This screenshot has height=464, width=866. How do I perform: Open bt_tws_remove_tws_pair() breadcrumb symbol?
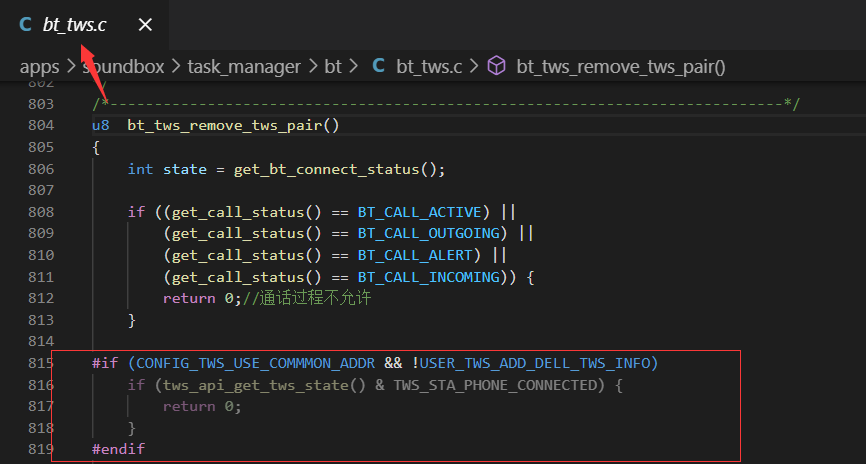point(621,67)
